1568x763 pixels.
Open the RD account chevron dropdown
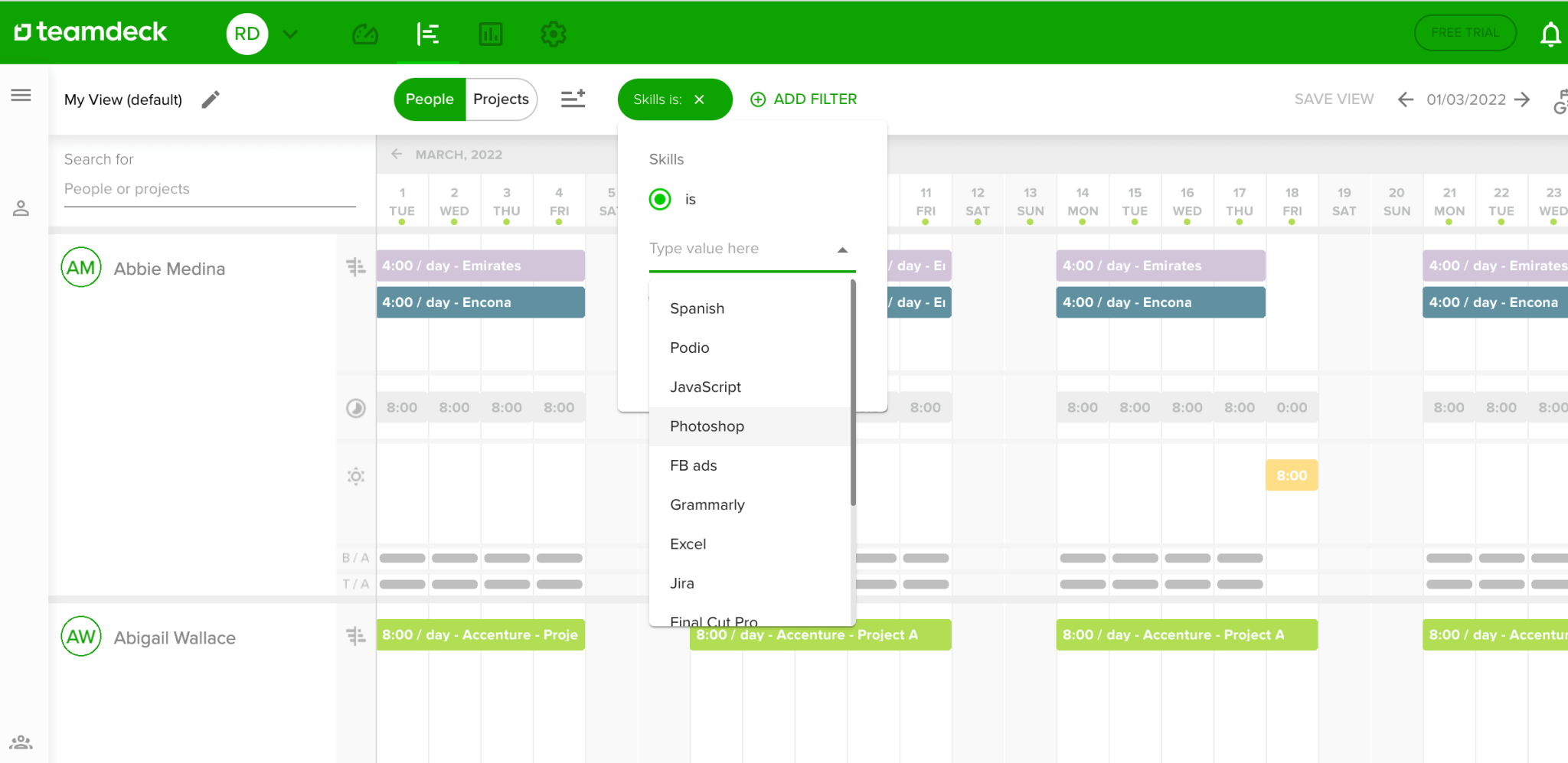[x=290, y=34]
